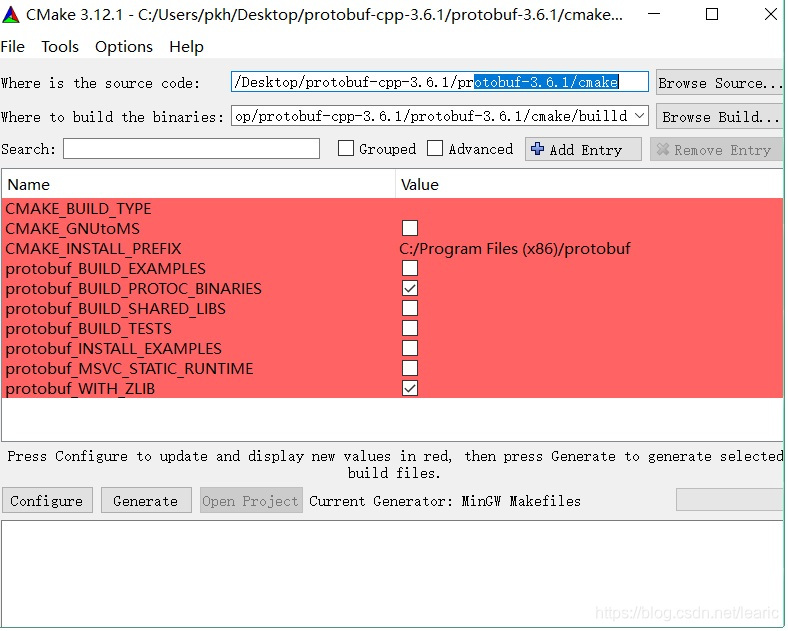Open the Options menu

coord(124,47)
